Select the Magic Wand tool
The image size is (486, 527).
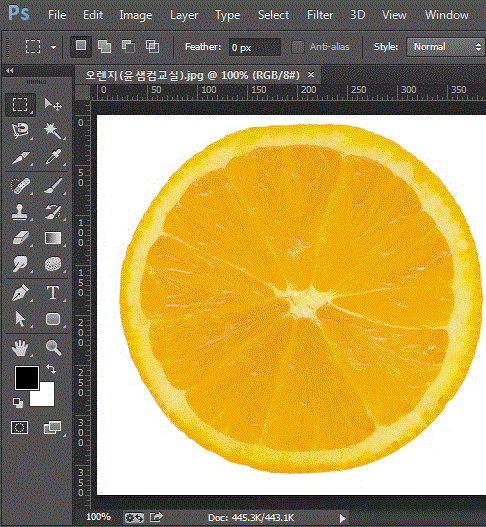pos(53,131)
